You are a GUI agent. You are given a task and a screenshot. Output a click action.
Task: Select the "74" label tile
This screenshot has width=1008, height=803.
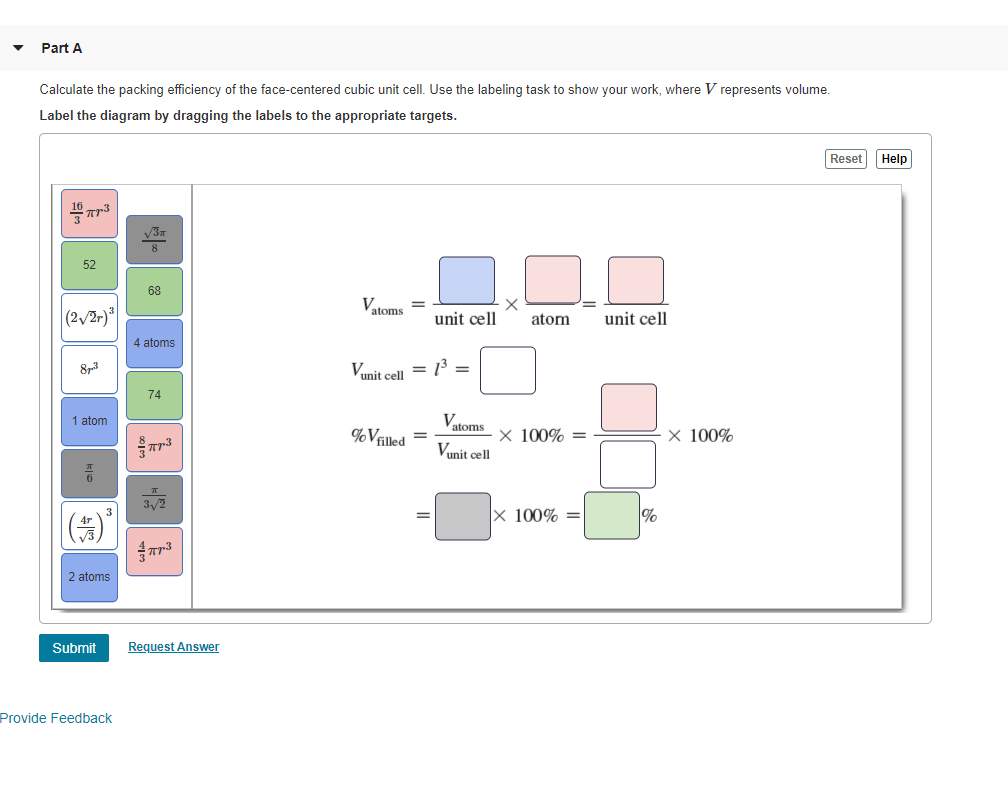154,395
